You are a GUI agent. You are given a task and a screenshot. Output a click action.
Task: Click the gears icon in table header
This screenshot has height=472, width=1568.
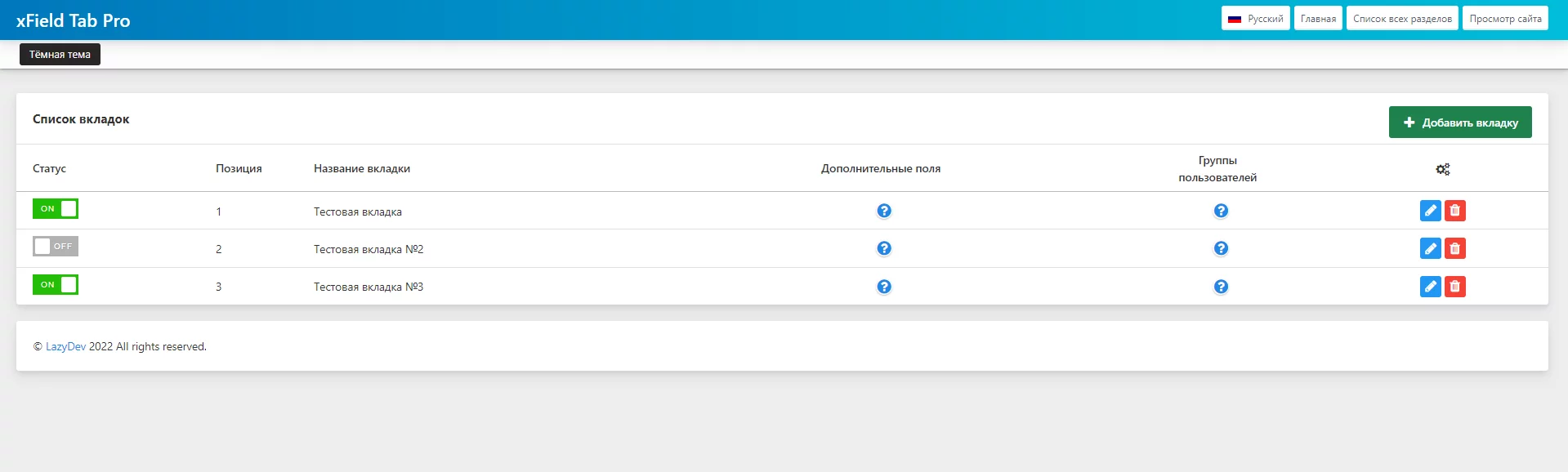point(1442,169)
